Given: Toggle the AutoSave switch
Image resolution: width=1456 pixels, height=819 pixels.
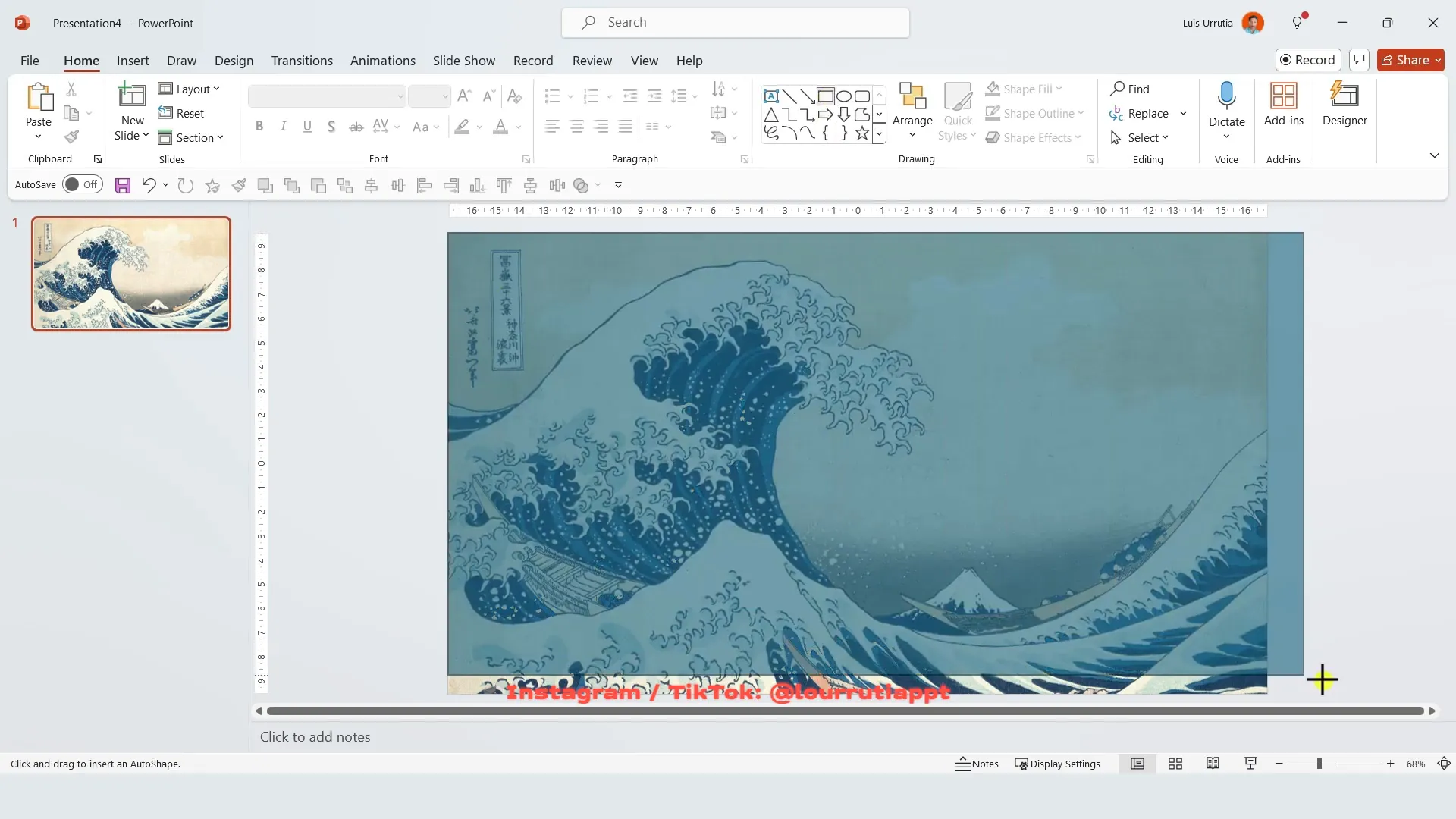Looking at the screenshot, I should (82, 184).
